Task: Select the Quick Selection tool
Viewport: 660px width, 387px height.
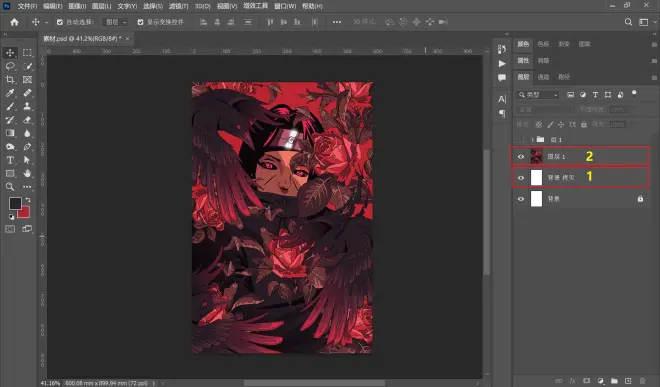Action: pos(27,66)
